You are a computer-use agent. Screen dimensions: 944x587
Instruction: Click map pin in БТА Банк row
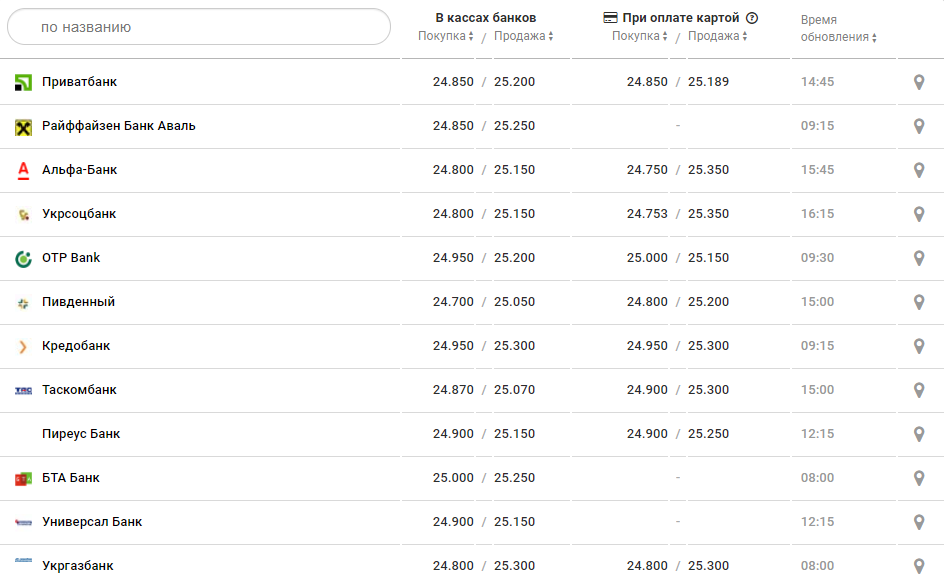click(919, 478)
